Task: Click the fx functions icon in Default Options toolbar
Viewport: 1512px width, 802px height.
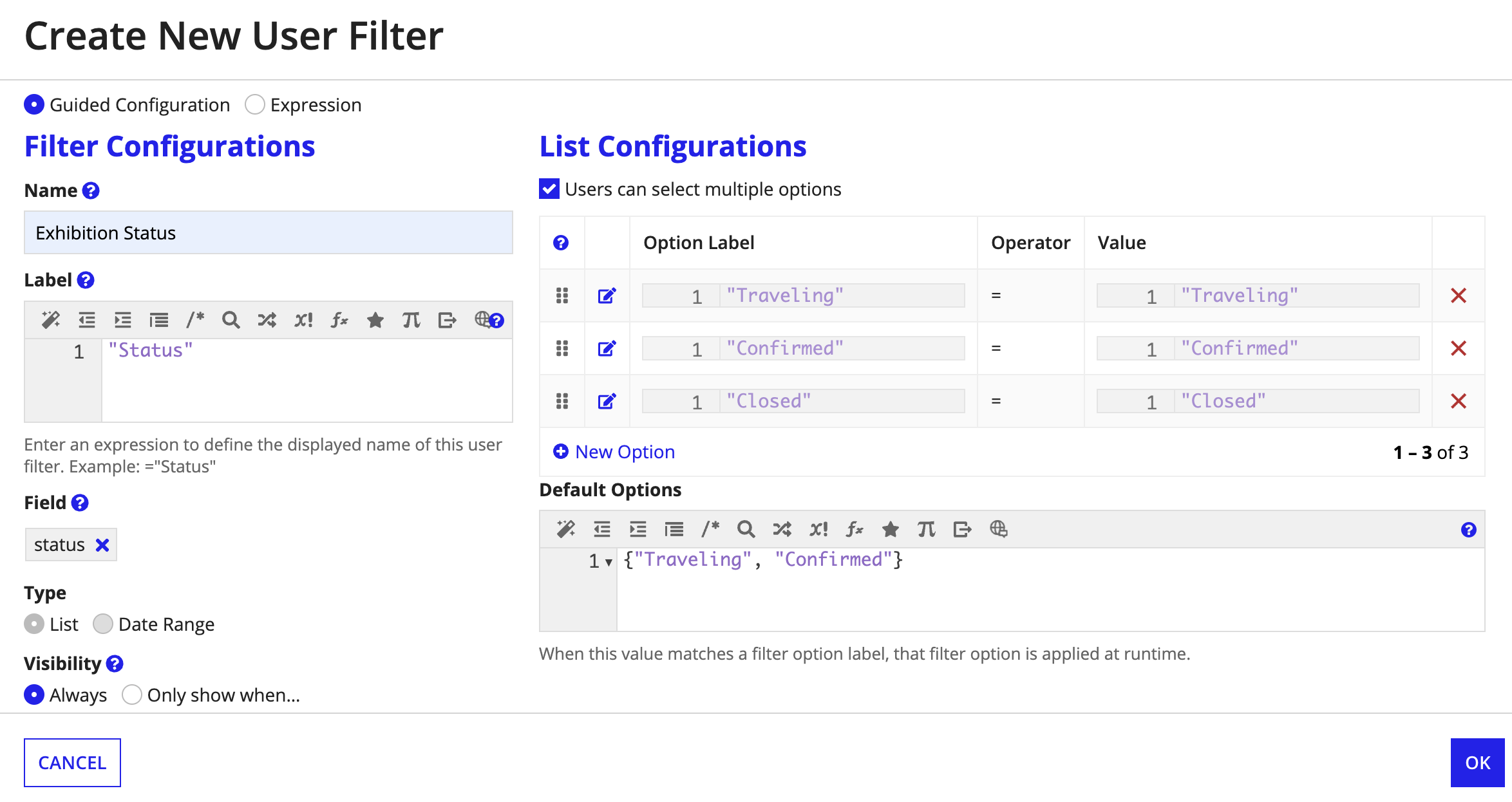Action: (x=855, y=529)
